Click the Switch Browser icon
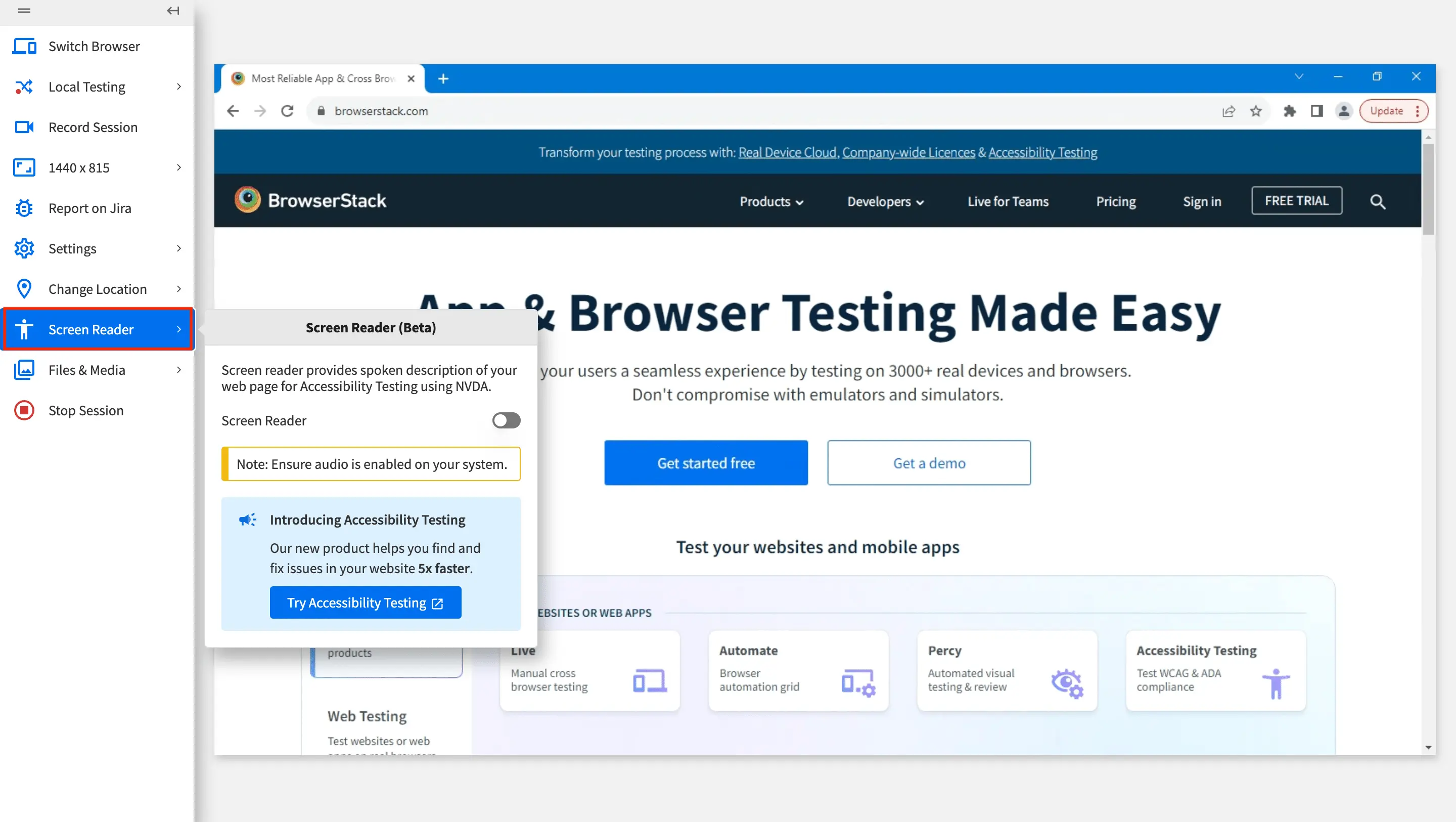This screenshot has width=1456, height=822. (x=24, y=47)
